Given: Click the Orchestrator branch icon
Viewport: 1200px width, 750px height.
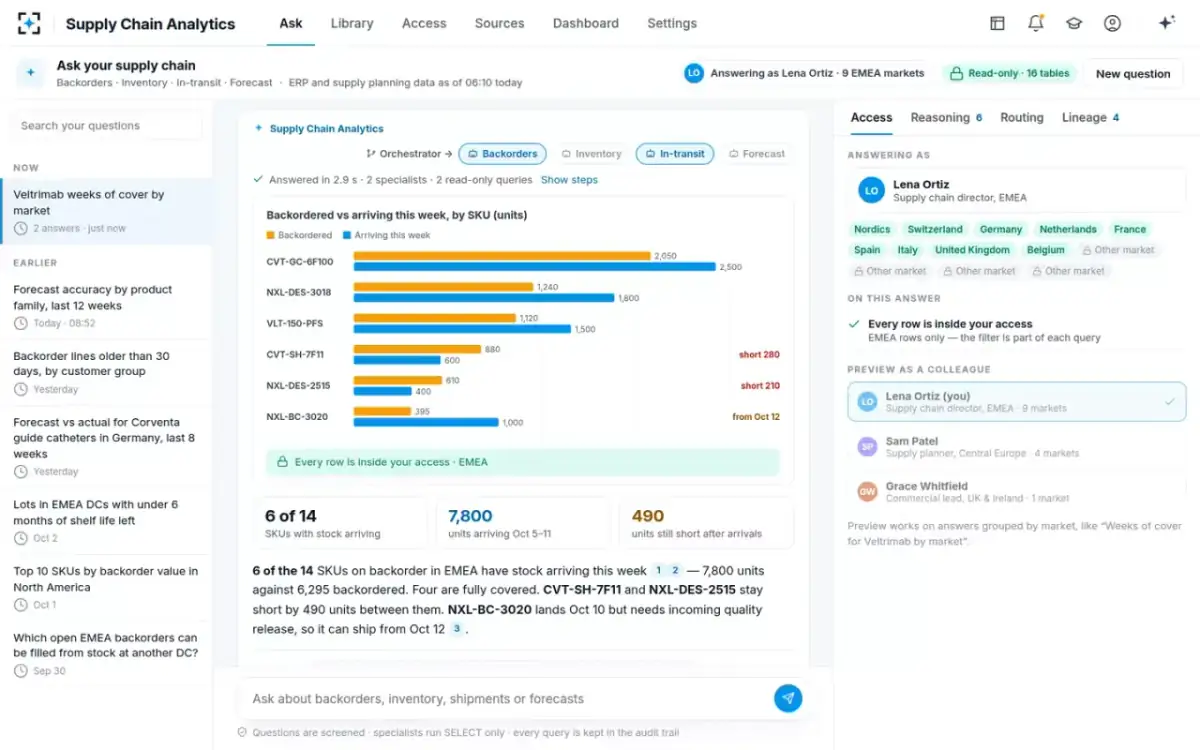Looking at the screenshot, I should [x=371, y=154].
